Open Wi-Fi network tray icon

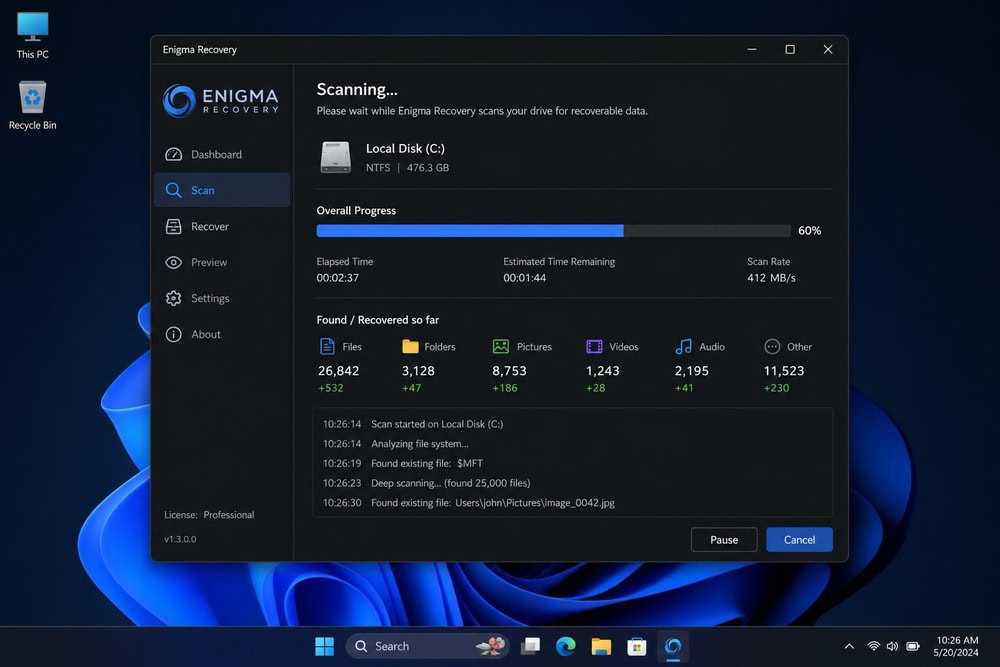point(873,646)
